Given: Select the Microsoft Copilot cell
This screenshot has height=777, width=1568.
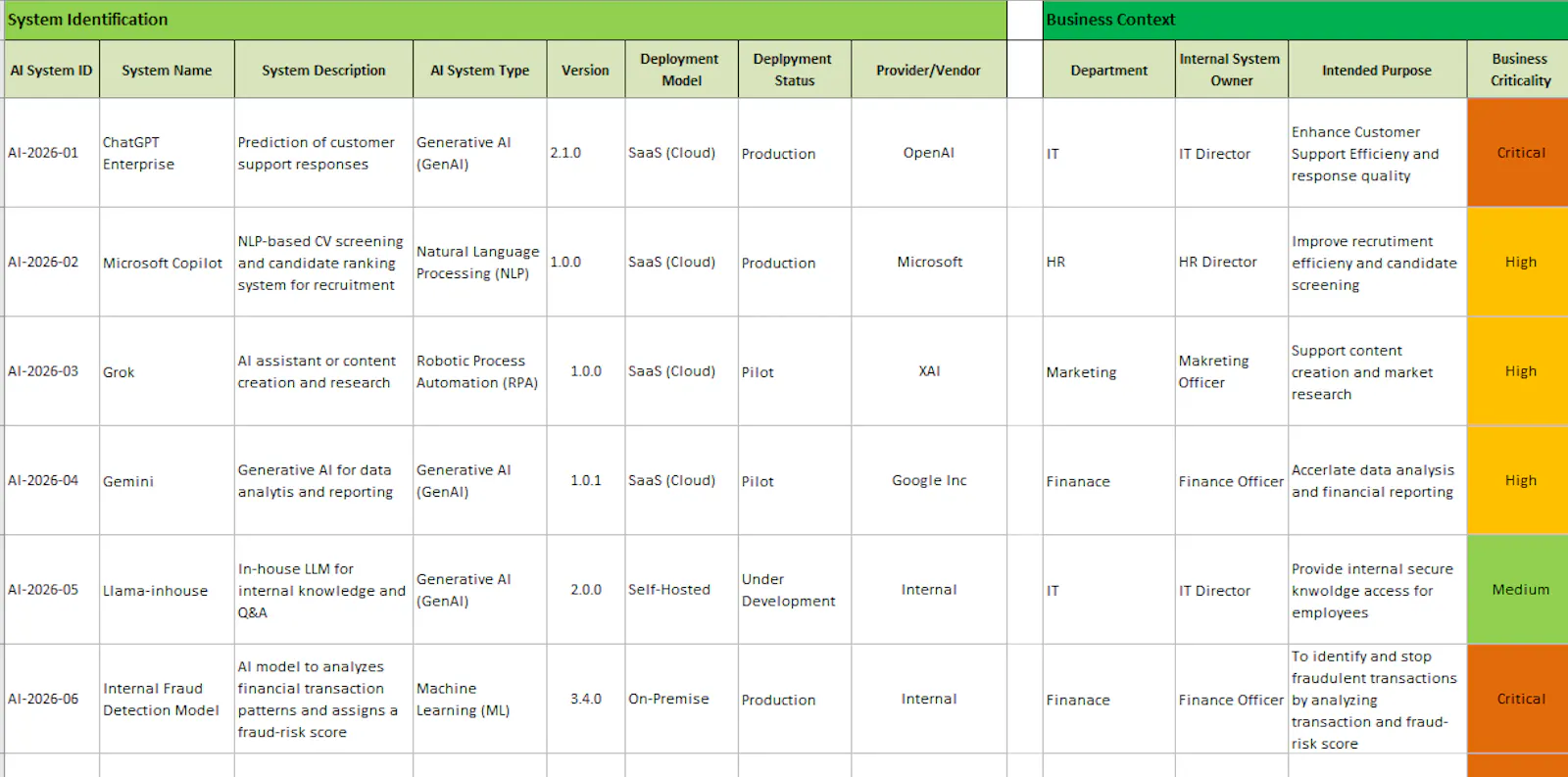Looking at the screenshot, I should pos(167,262).
